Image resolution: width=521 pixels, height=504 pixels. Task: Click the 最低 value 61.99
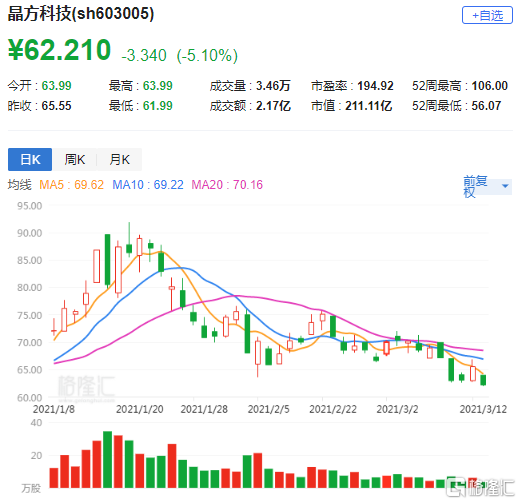(158, 106)
